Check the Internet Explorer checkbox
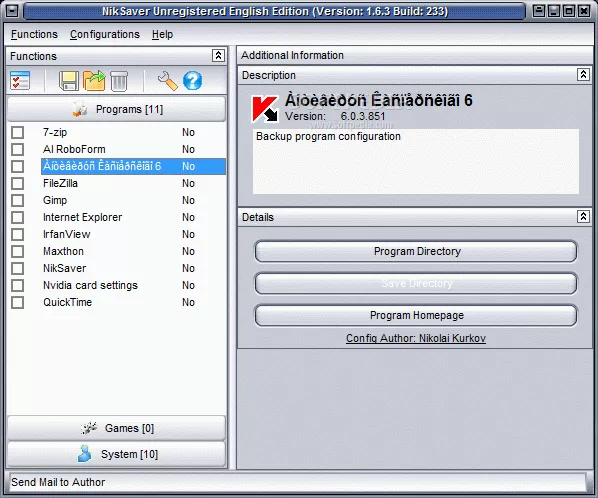The height and width of the screenshot is (498, 598). [18, 217]
